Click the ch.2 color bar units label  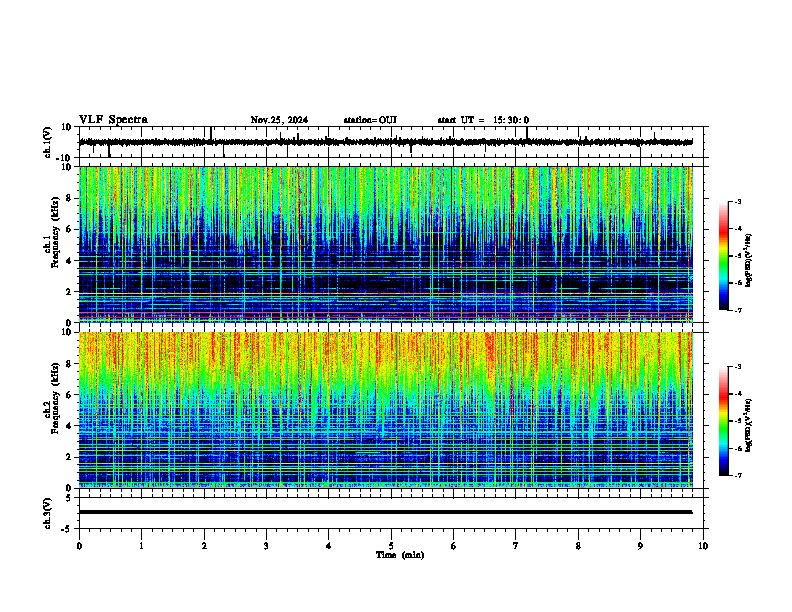click(x=749, y=425)
